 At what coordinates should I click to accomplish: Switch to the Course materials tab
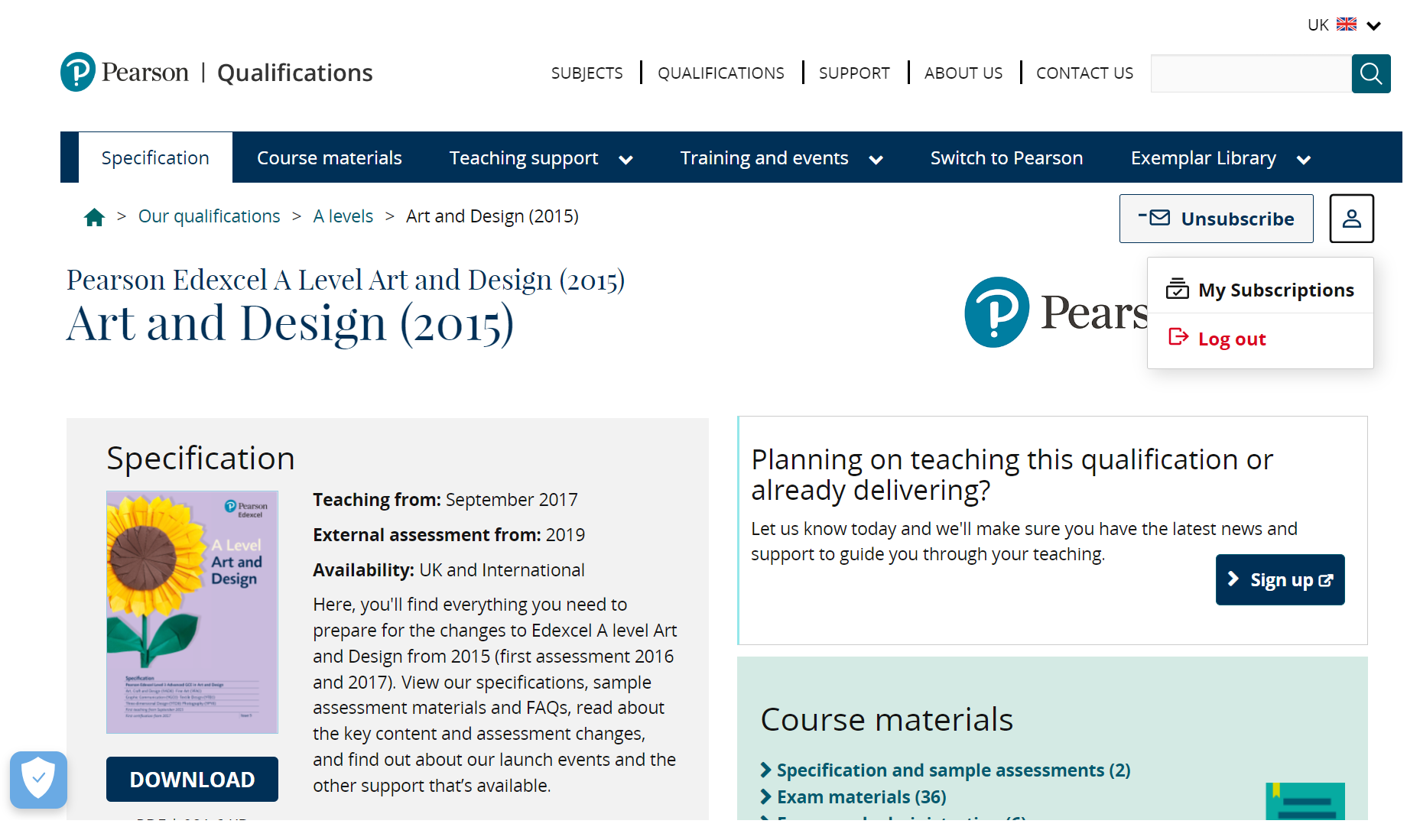[x=329, y=158]
